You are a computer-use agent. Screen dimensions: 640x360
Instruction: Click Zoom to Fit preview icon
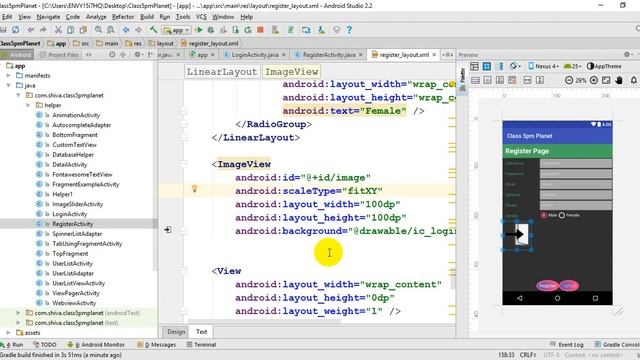point(606,80)
